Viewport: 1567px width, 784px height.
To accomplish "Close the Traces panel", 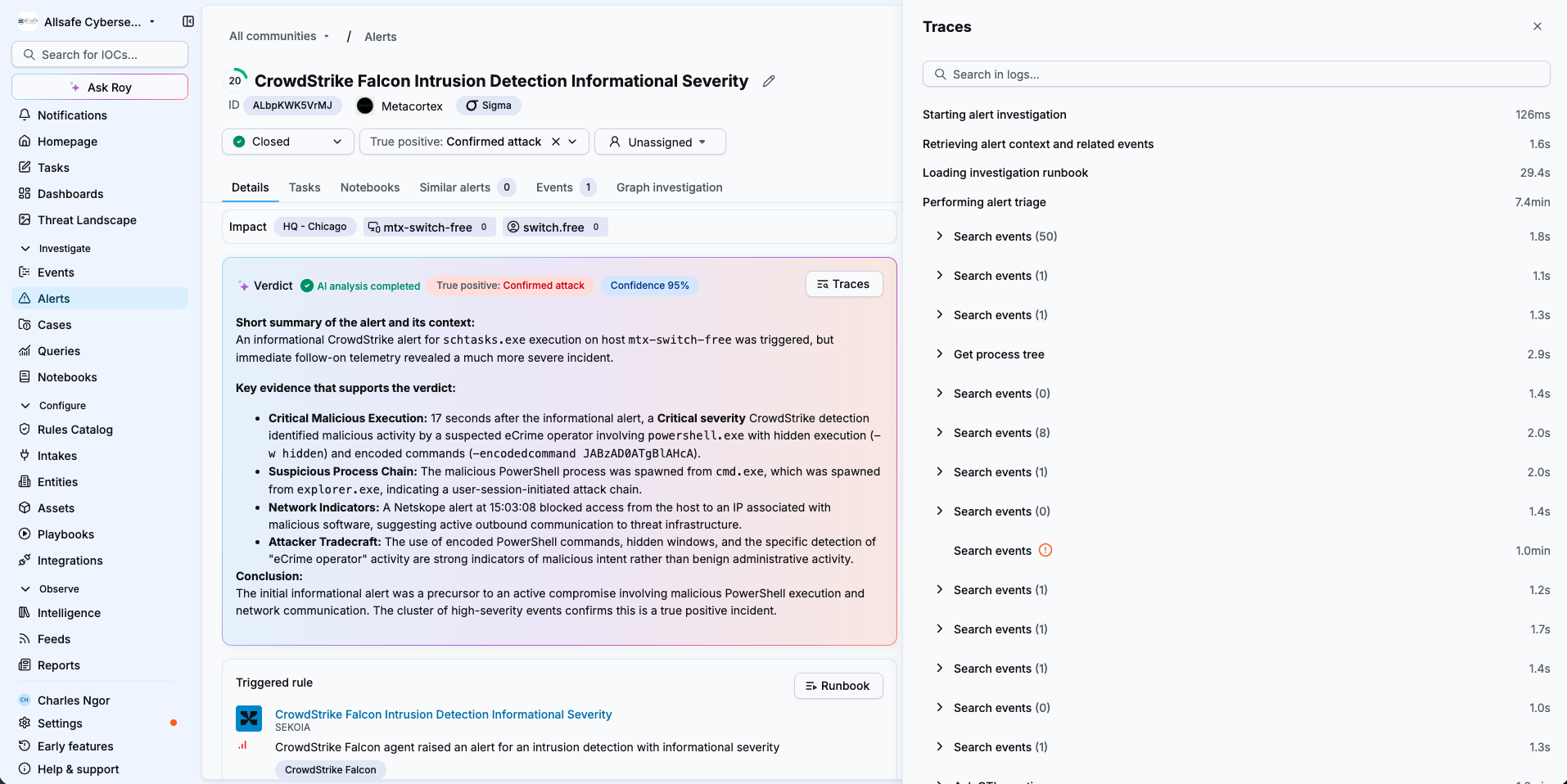I will pos(1538,26).
